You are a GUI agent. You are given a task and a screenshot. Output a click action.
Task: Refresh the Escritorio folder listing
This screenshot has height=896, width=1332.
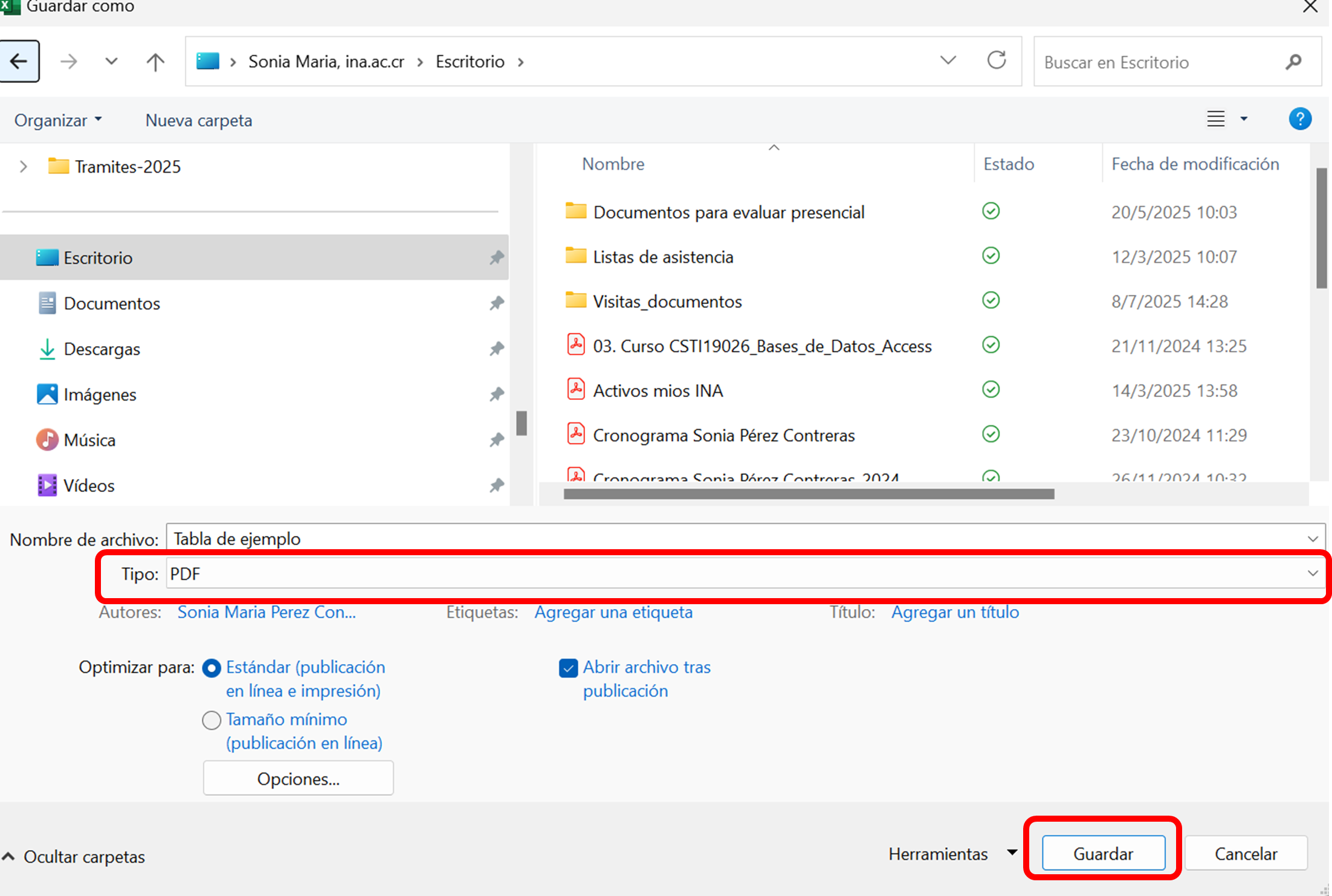(x=996, y=61)
